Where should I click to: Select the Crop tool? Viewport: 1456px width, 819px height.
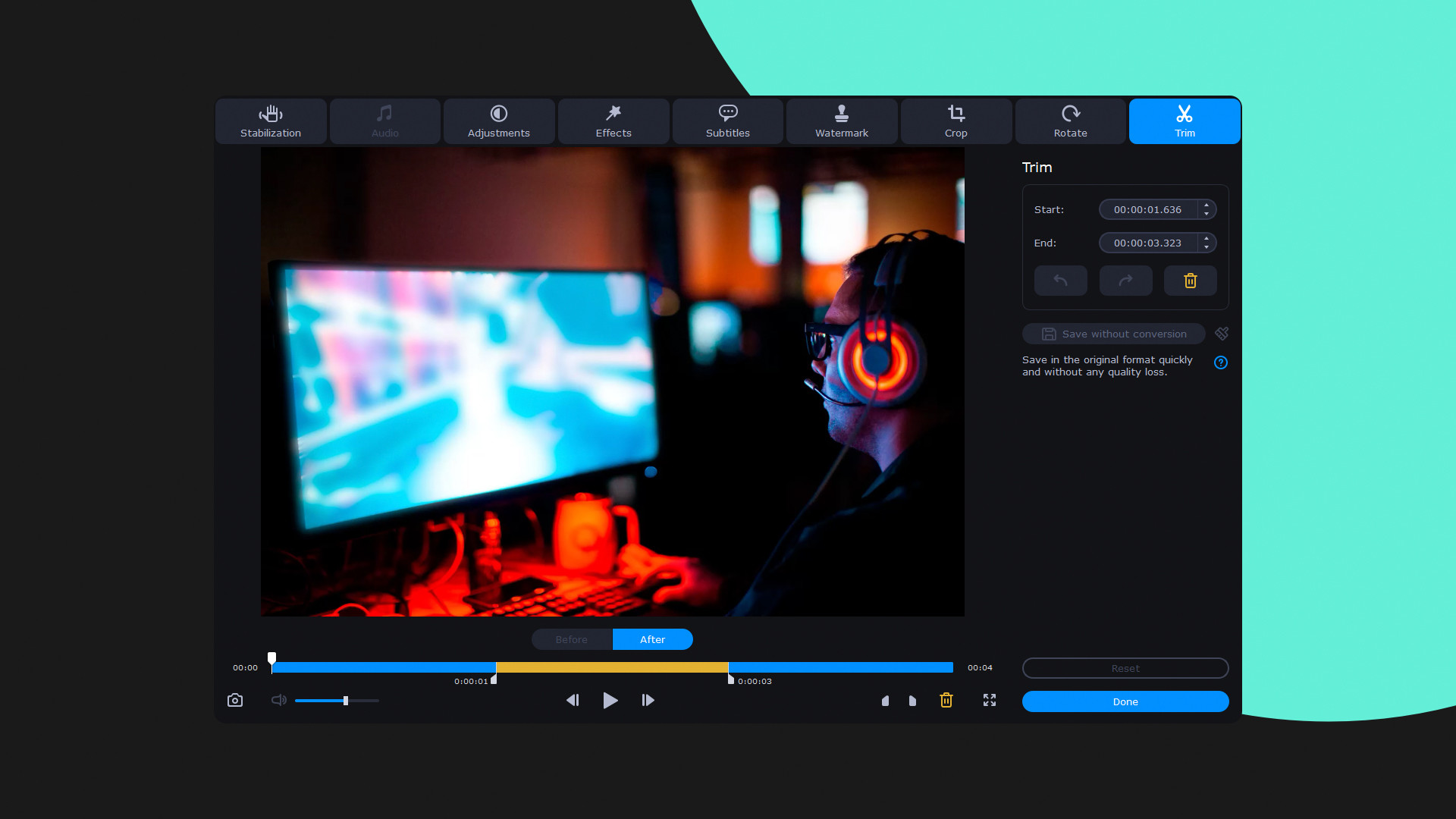coord(955,121)
